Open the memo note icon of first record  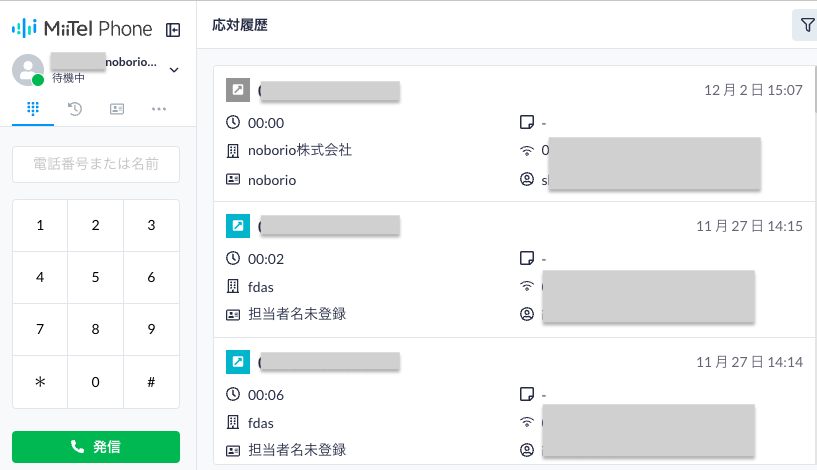527,122
